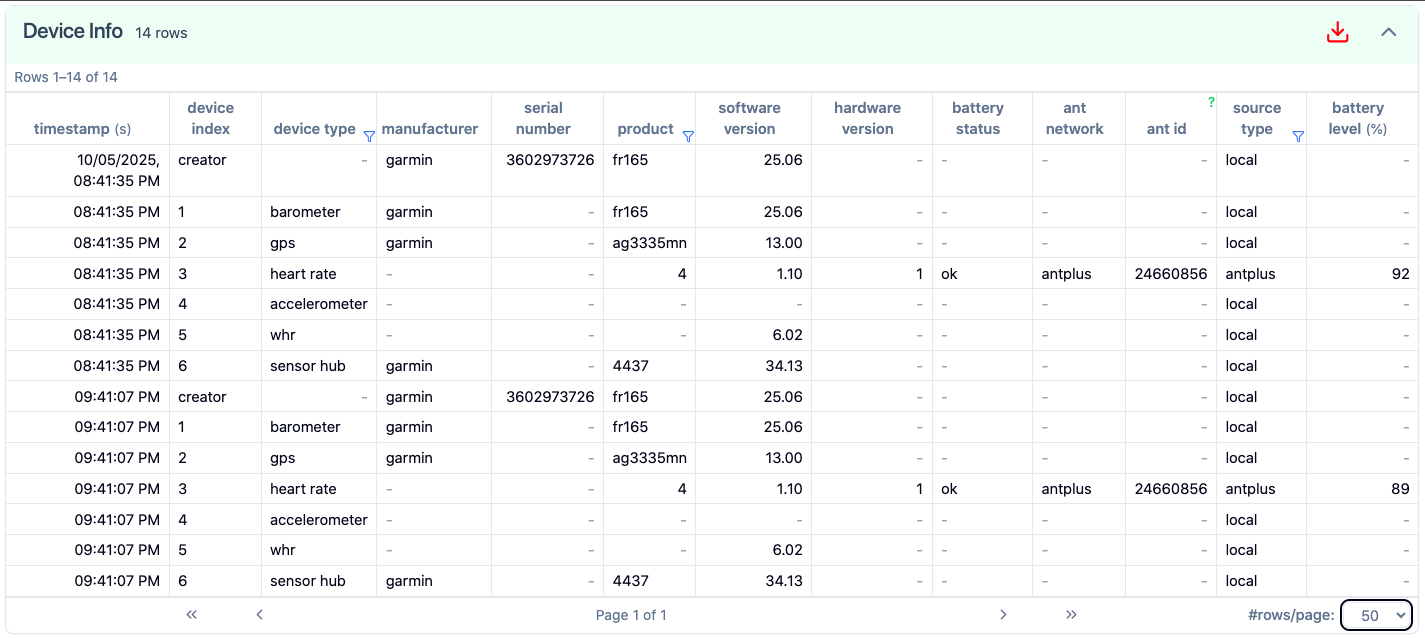Click the battery level 89 cell
This screenshot has height=638, width=1425.
[x=1399, y=489]
